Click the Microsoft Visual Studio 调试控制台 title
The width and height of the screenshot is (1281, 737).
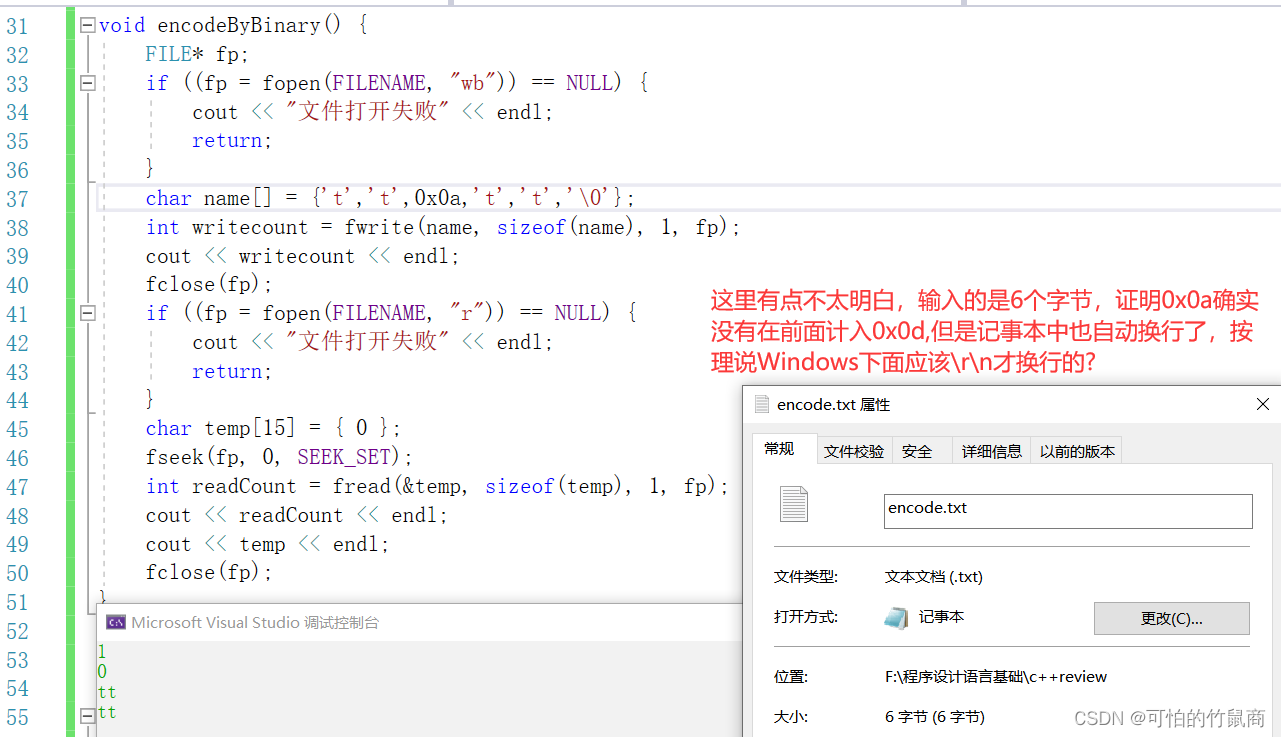255,622
